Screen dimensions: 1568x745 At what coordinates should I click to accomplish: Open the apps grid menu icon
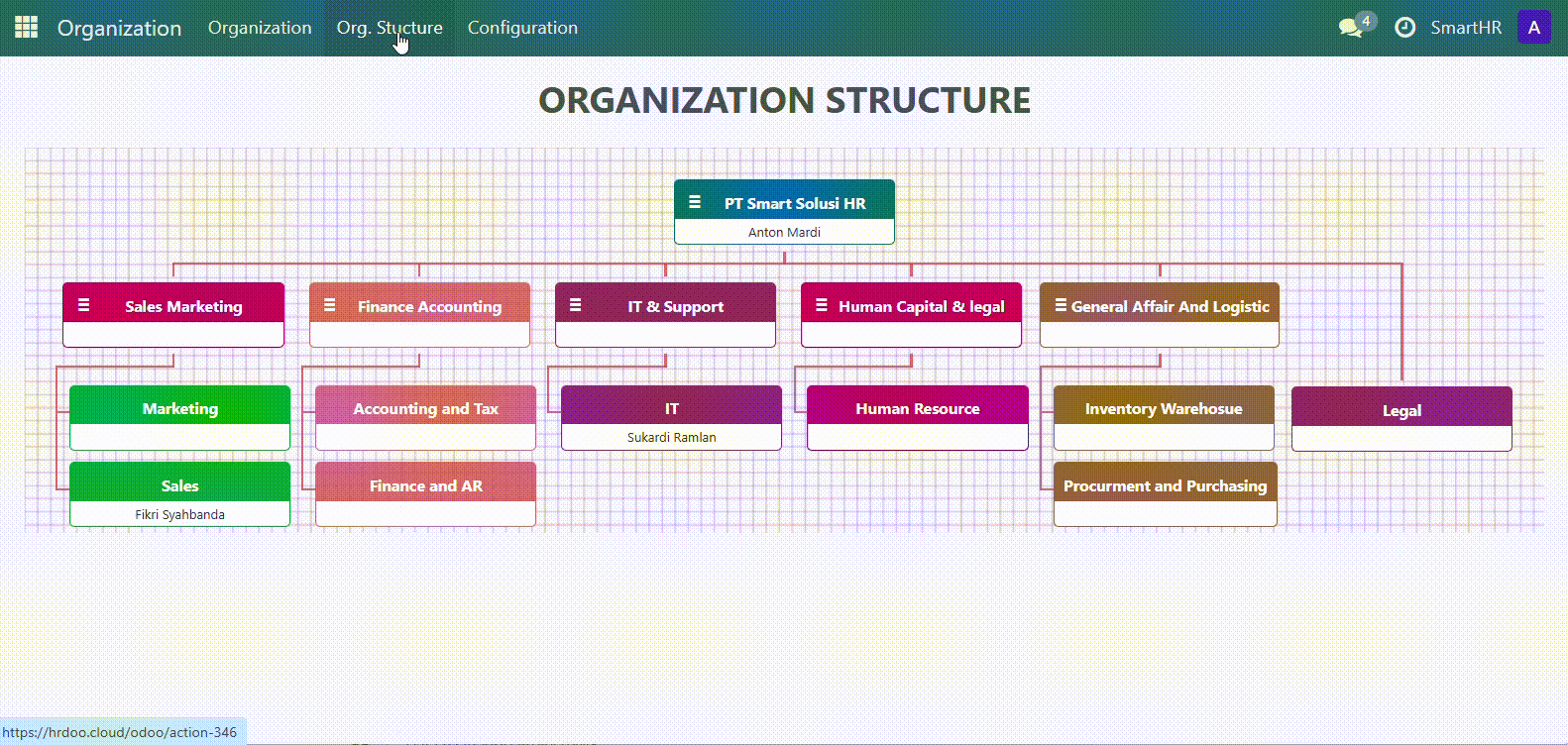[27, 28]
